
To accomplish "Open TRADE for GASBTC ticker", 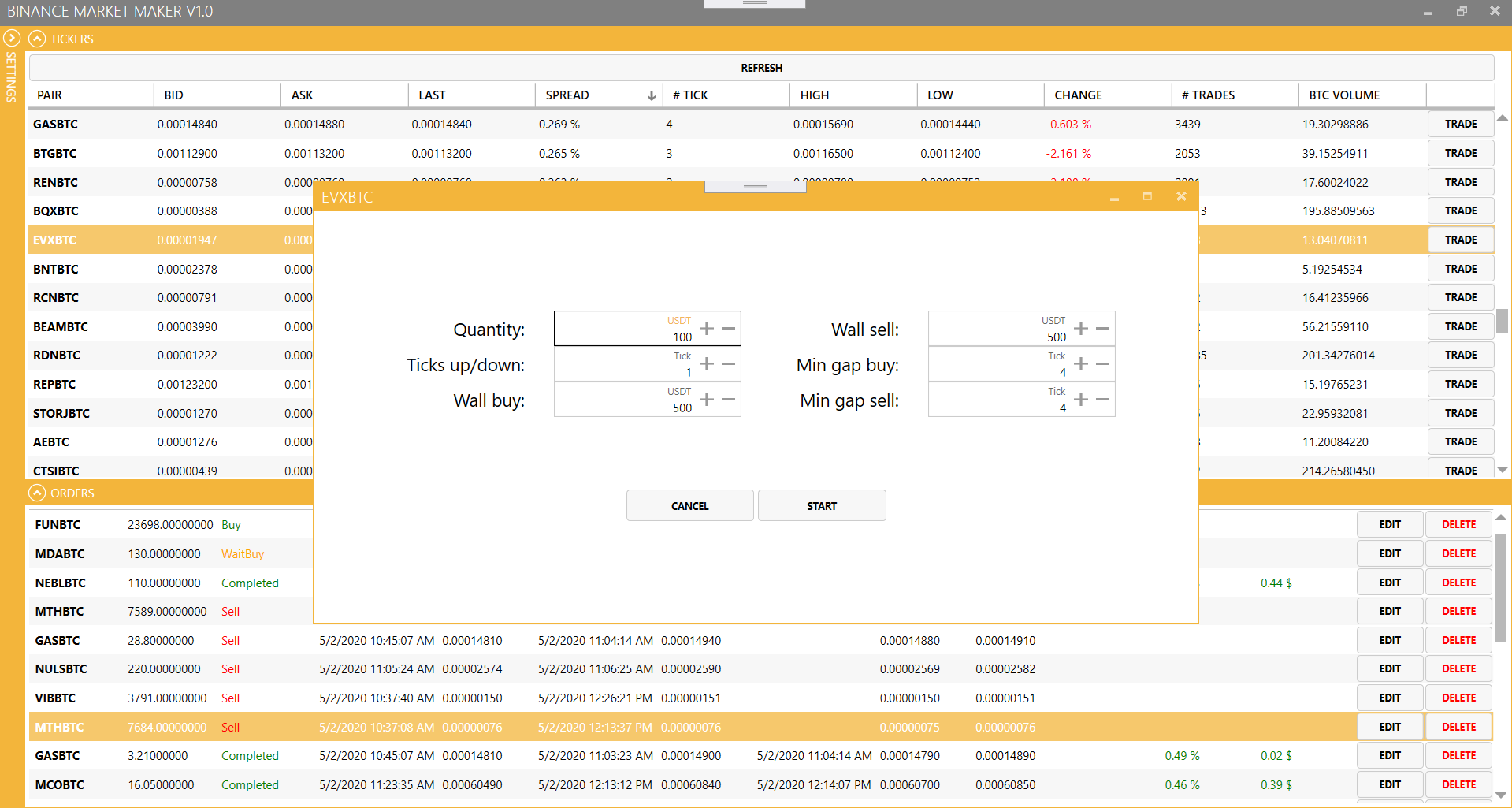I will point(1461,124).
